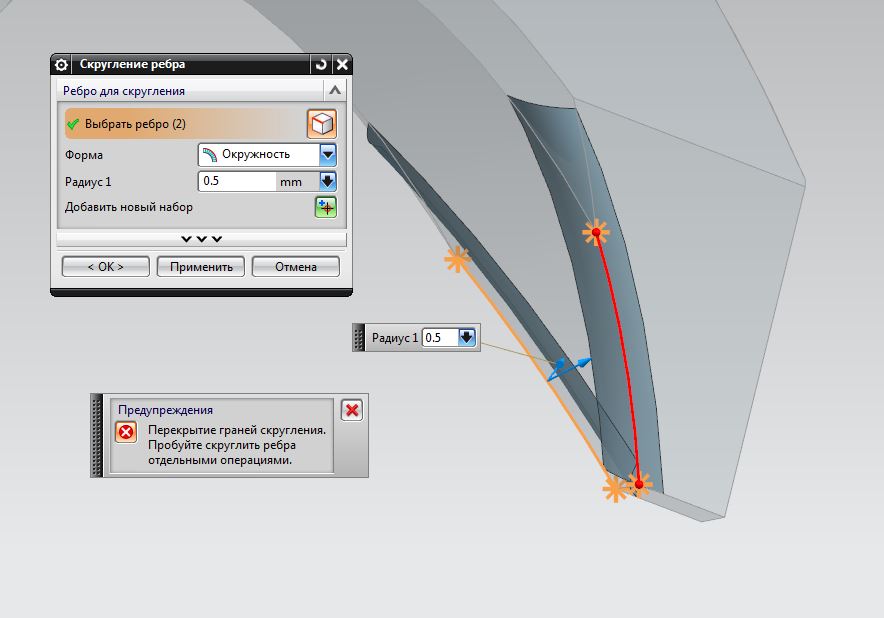Viewport: 884px width, 618px height.
Task: Open the Форма dropdown showing Окружность
Action: [267, 154]
